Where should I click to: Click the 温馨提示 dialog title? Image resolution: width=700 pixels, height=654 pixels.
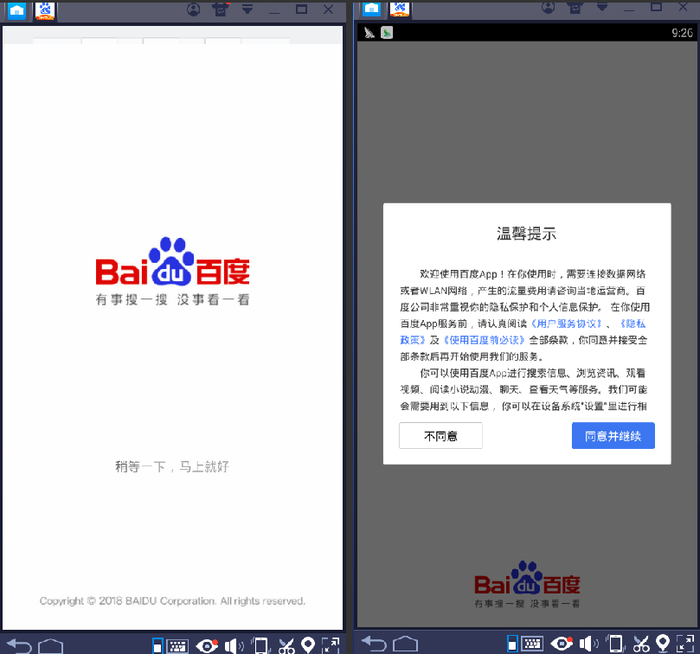click(x=527, y=233)
